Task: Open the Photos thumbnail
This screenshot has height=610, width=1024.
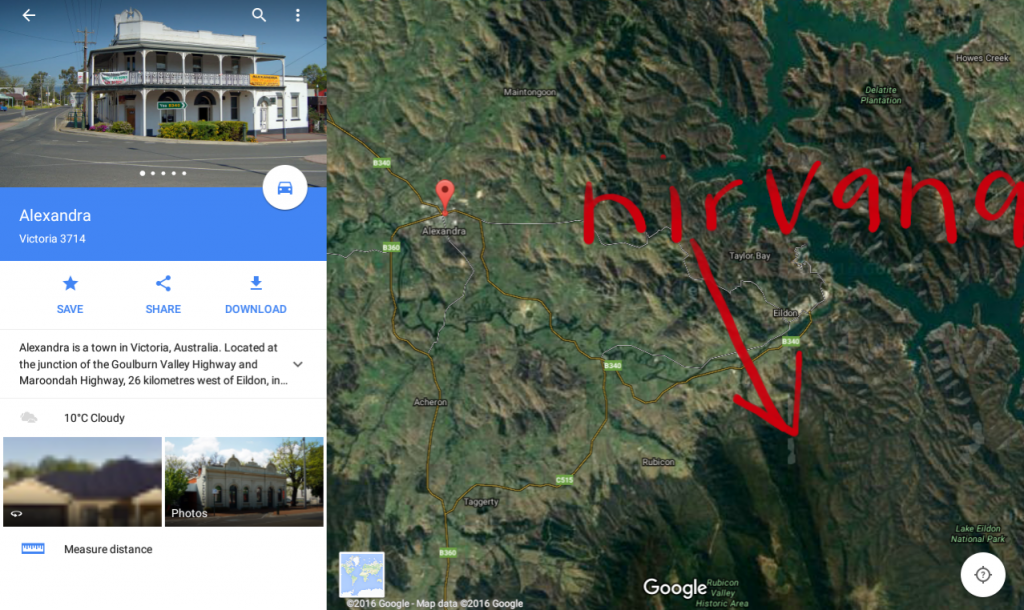Action: coord(244,482)
